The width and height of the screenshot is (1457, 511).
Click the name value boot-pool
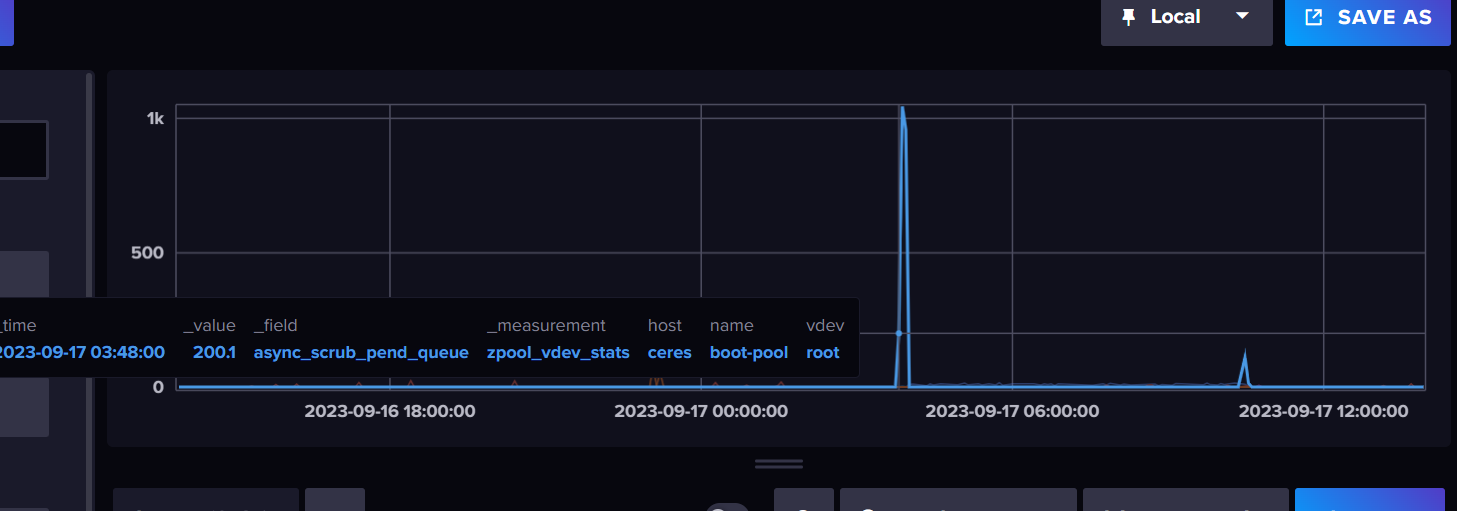point(749,352)
